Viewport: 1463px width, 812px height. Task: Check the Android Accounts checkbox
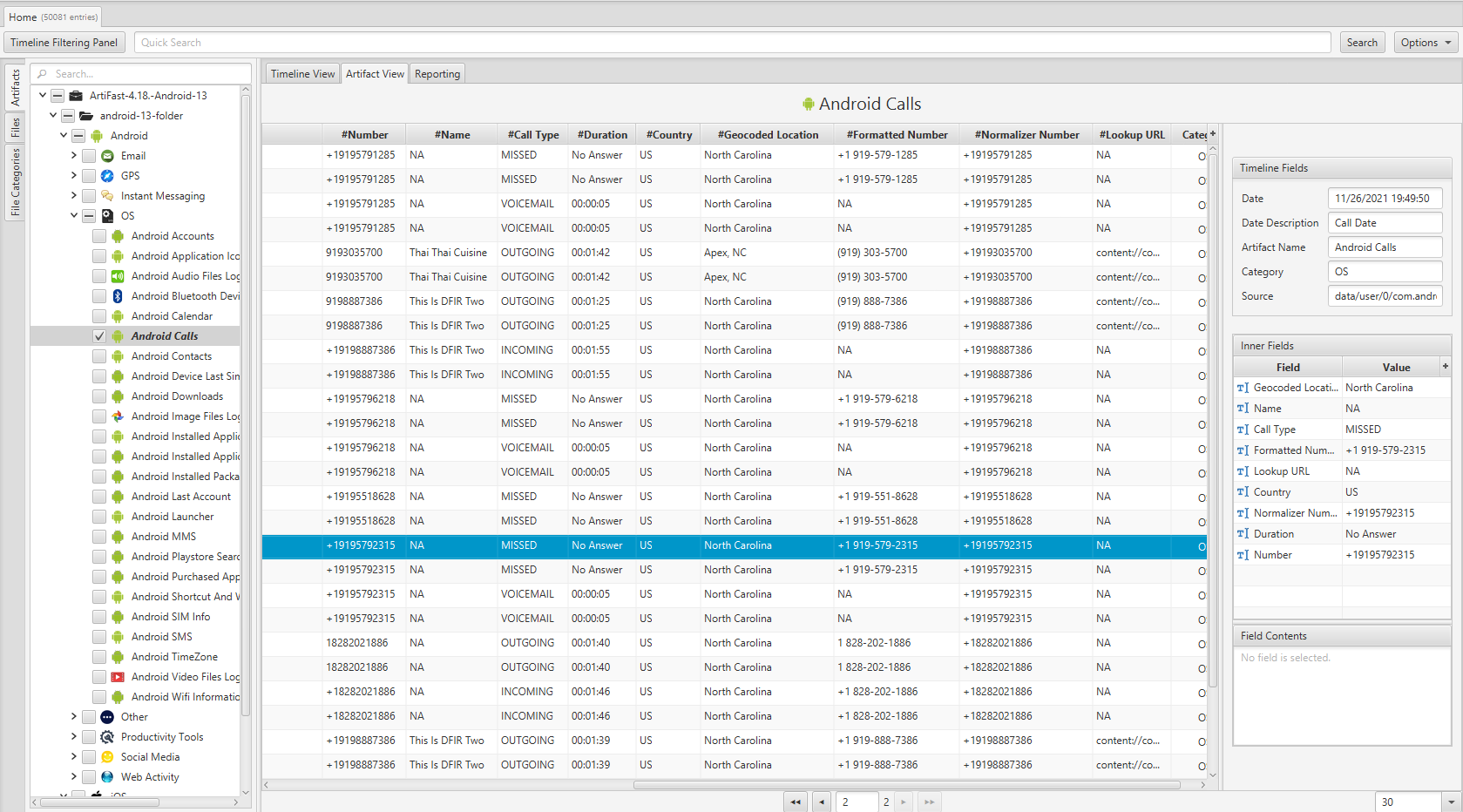pyautogui.click(x=99, y=236)
